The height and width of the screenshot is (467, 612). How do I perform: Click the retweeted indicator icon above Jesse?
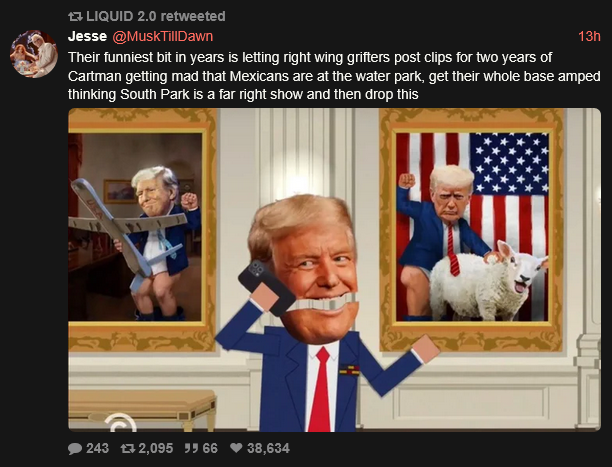pos(75,16)
